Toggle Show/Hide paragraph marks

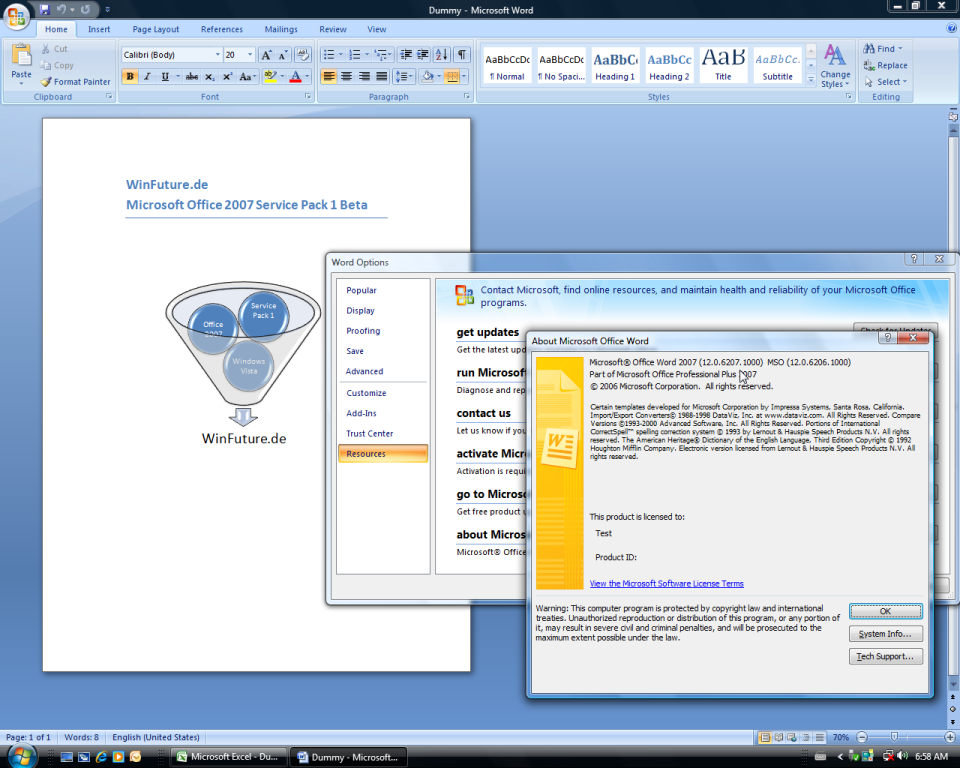pyautogui.click(x=462, y=55)
